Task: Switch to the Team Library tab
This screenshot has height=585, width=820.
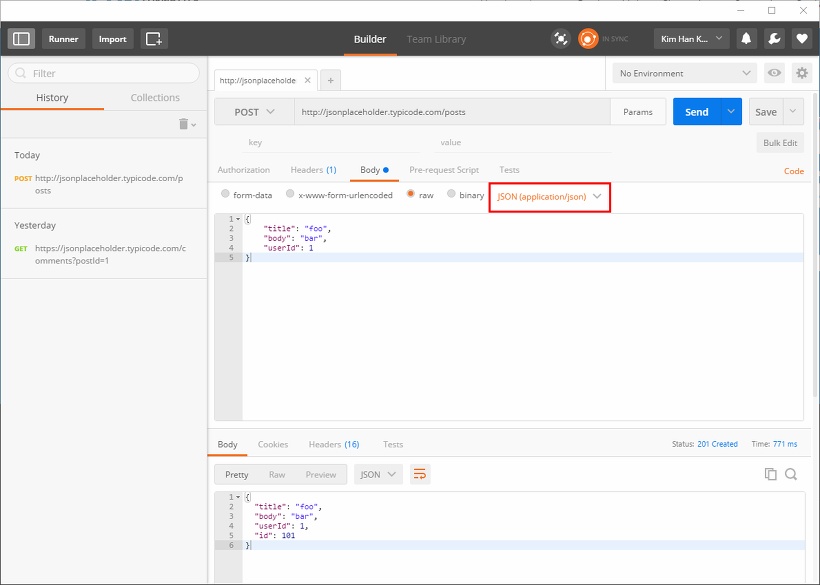Action: pos(436,39)
